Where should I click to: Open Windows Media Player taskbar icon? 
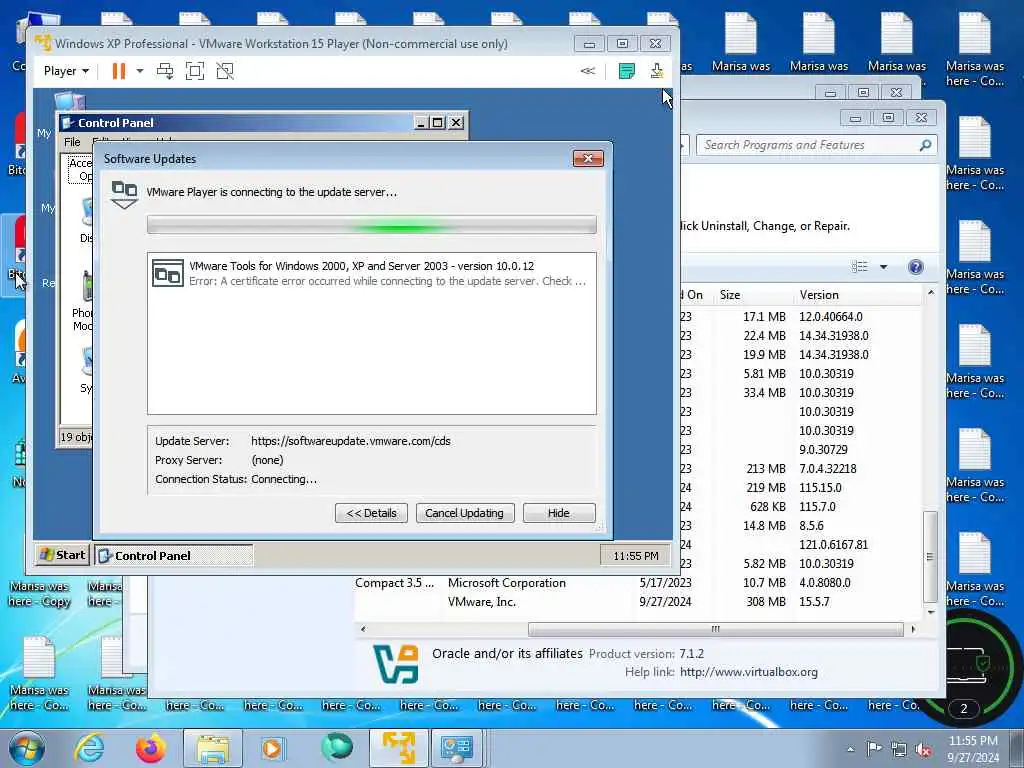(x=272, y=748)
